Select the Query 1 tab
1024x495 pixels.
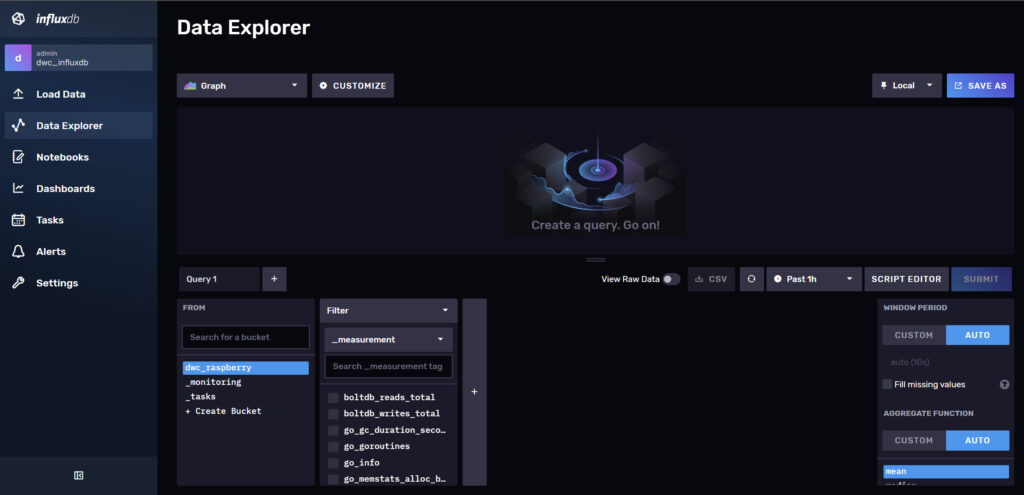[219, 279]
